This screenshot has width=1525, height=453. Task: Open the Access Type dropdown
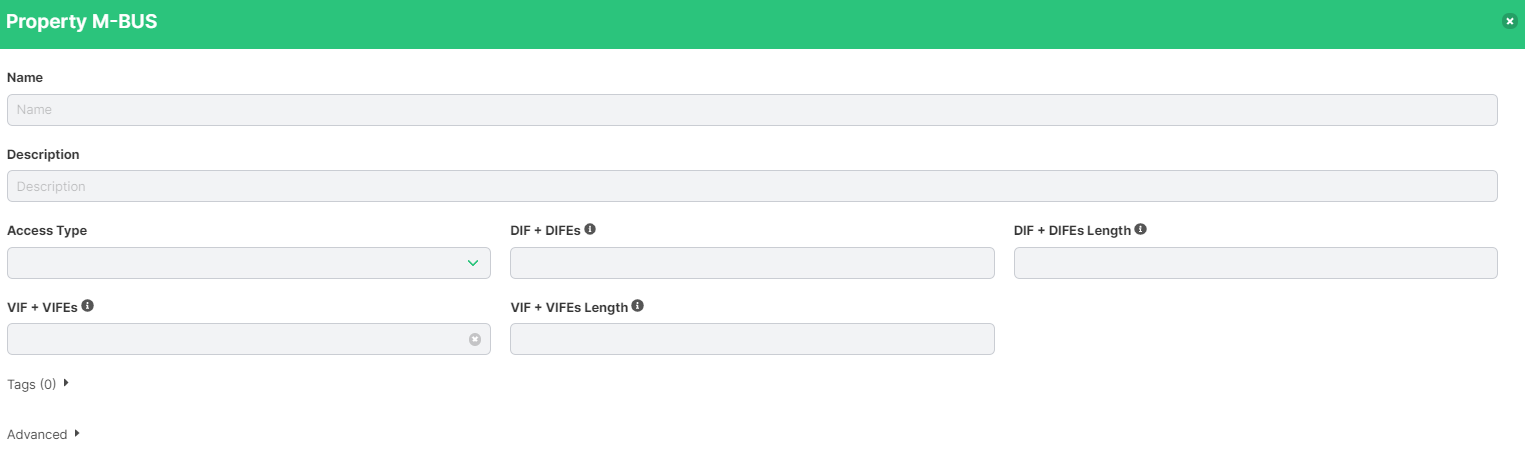[249, 263]
